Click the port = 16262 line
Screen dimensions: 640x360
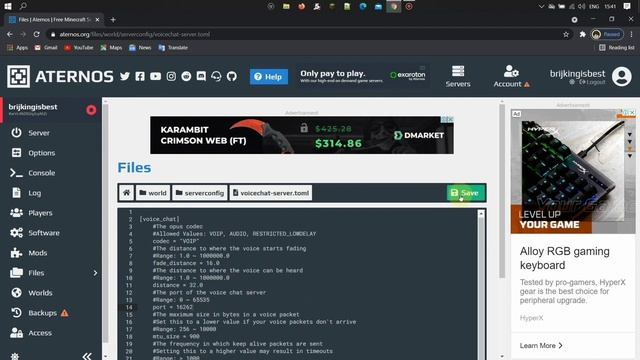[173, 307]
